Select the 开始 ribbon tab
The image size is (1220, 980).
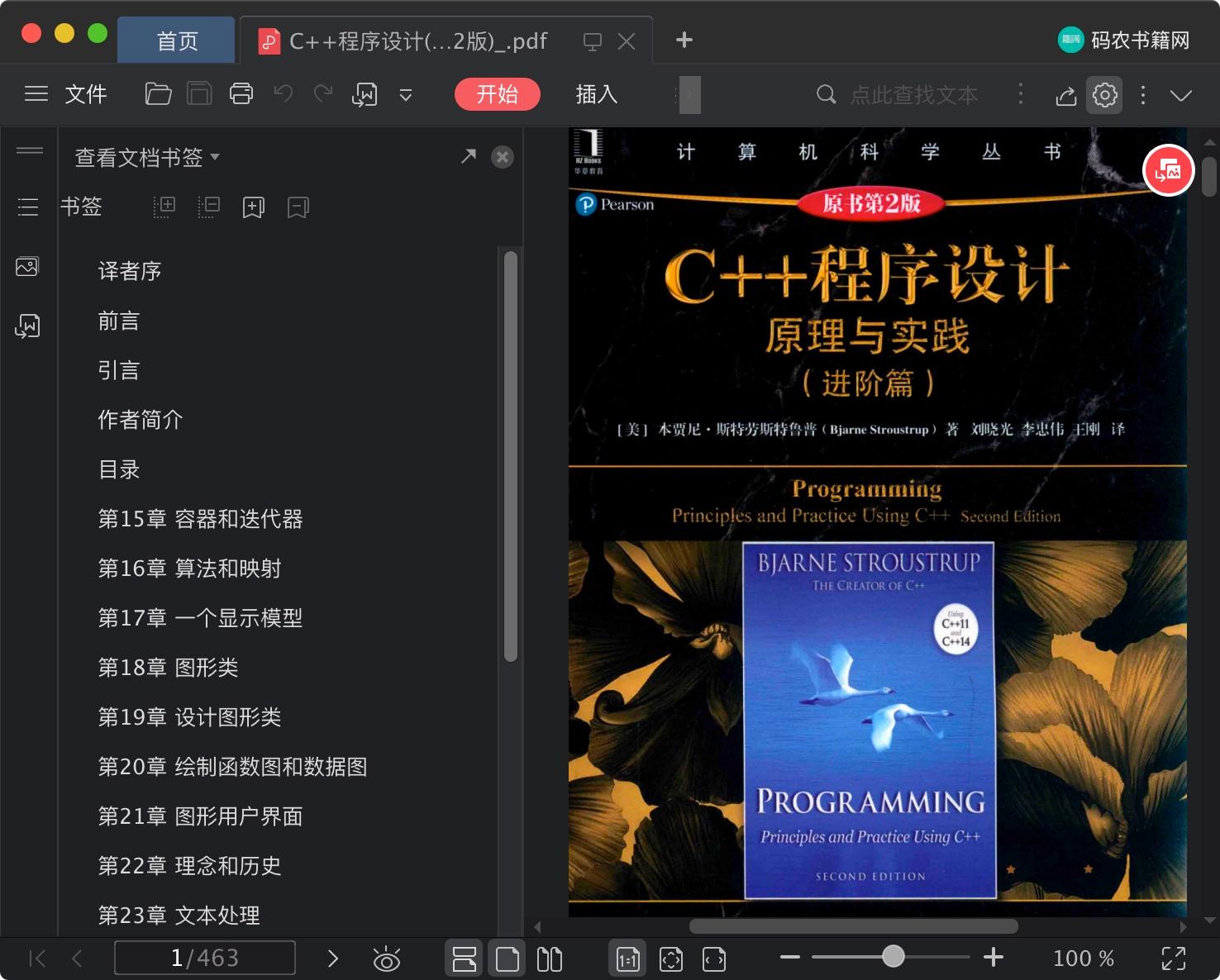[x=498, y=94]
